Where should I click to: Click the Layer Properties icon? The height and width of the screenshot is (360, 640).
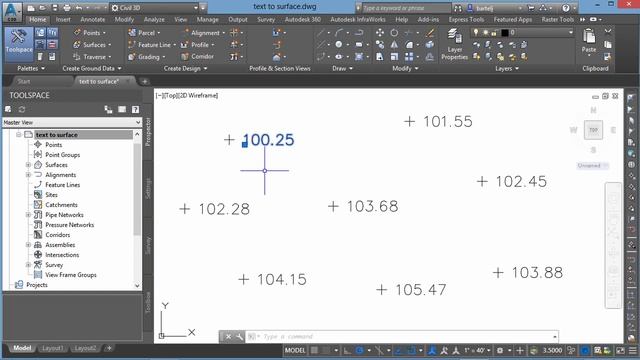tap(454, 36)
